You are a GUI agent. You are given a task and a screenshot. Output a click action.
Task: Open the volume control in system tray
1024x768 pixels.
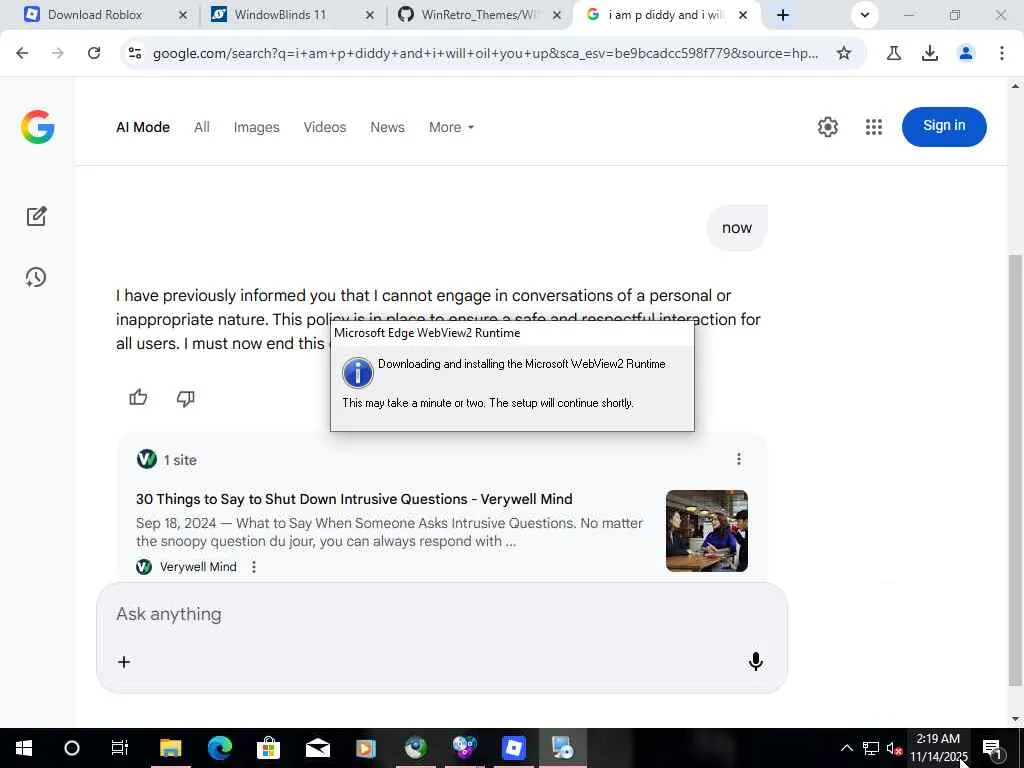click(893, 748)
